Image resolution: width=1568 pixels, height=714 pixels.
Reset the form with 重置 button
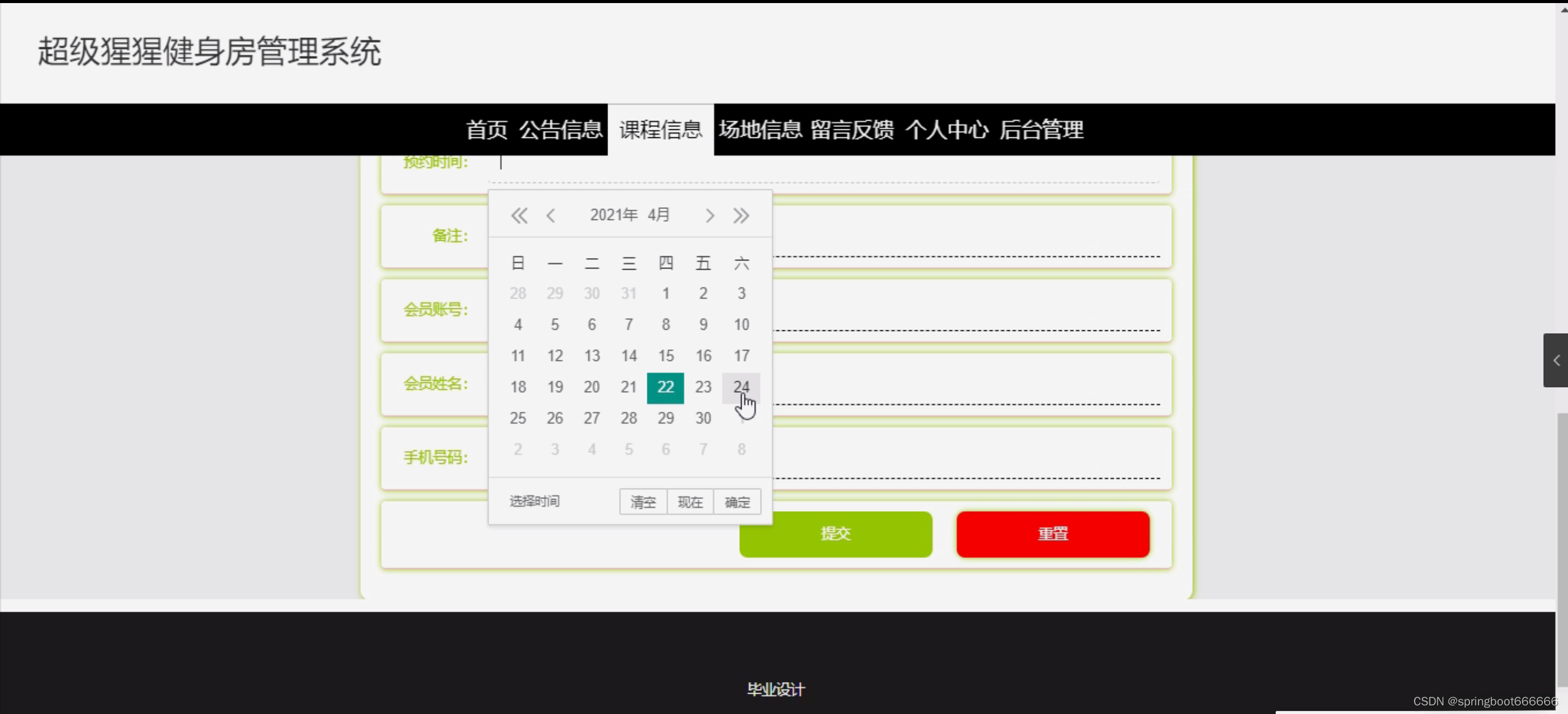click(1052, 534)
